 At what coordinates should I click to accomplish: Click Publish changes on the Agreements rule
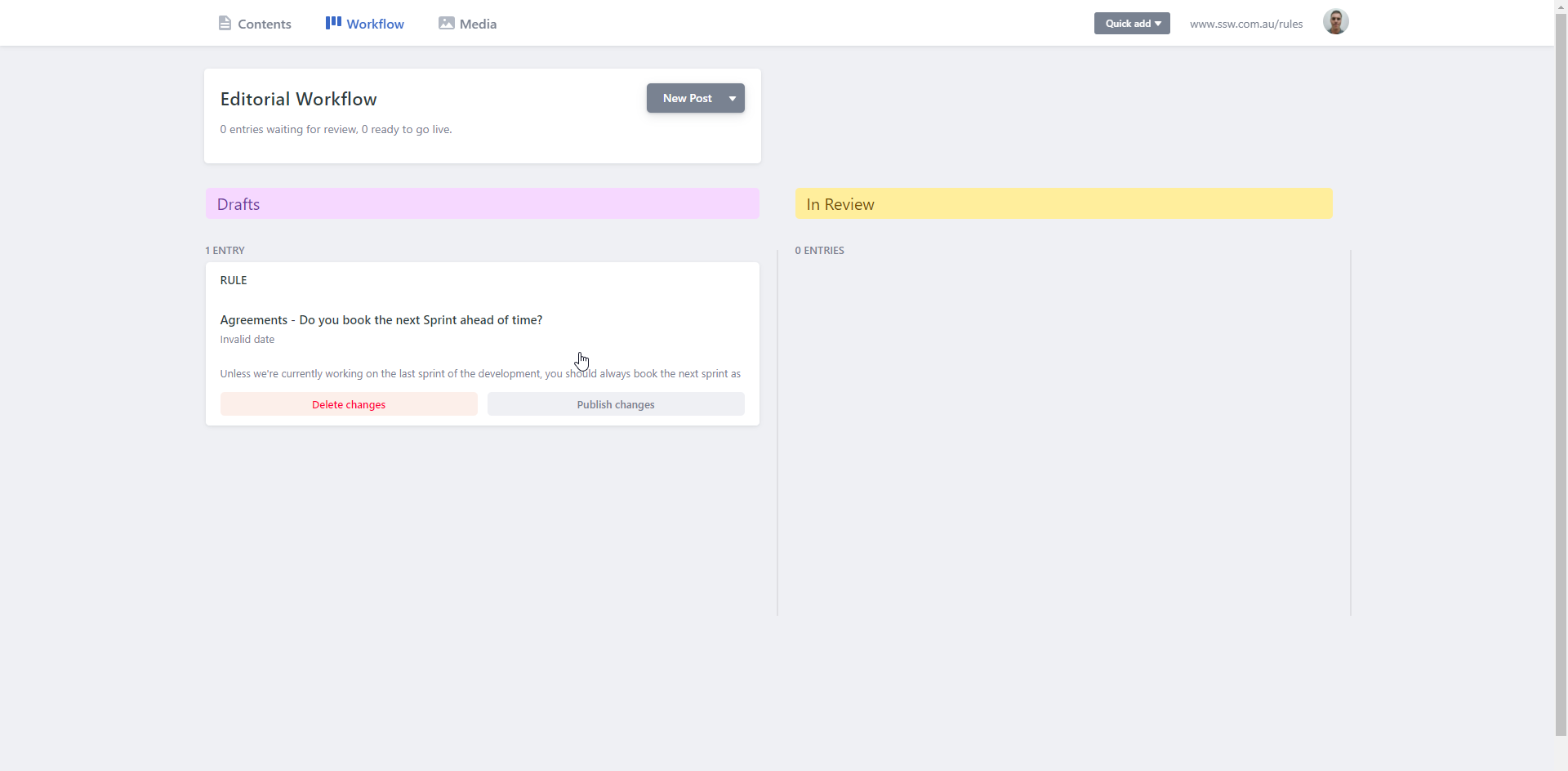click(616, 404)
